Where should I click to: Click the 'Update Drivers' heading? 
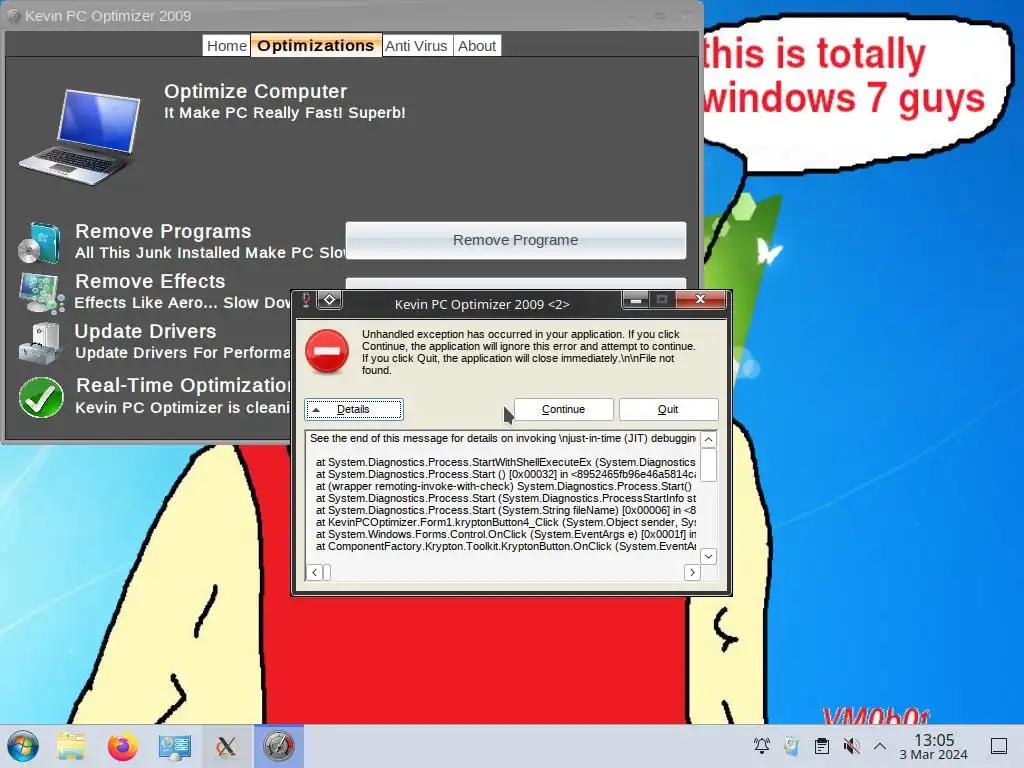click(145, 332)
